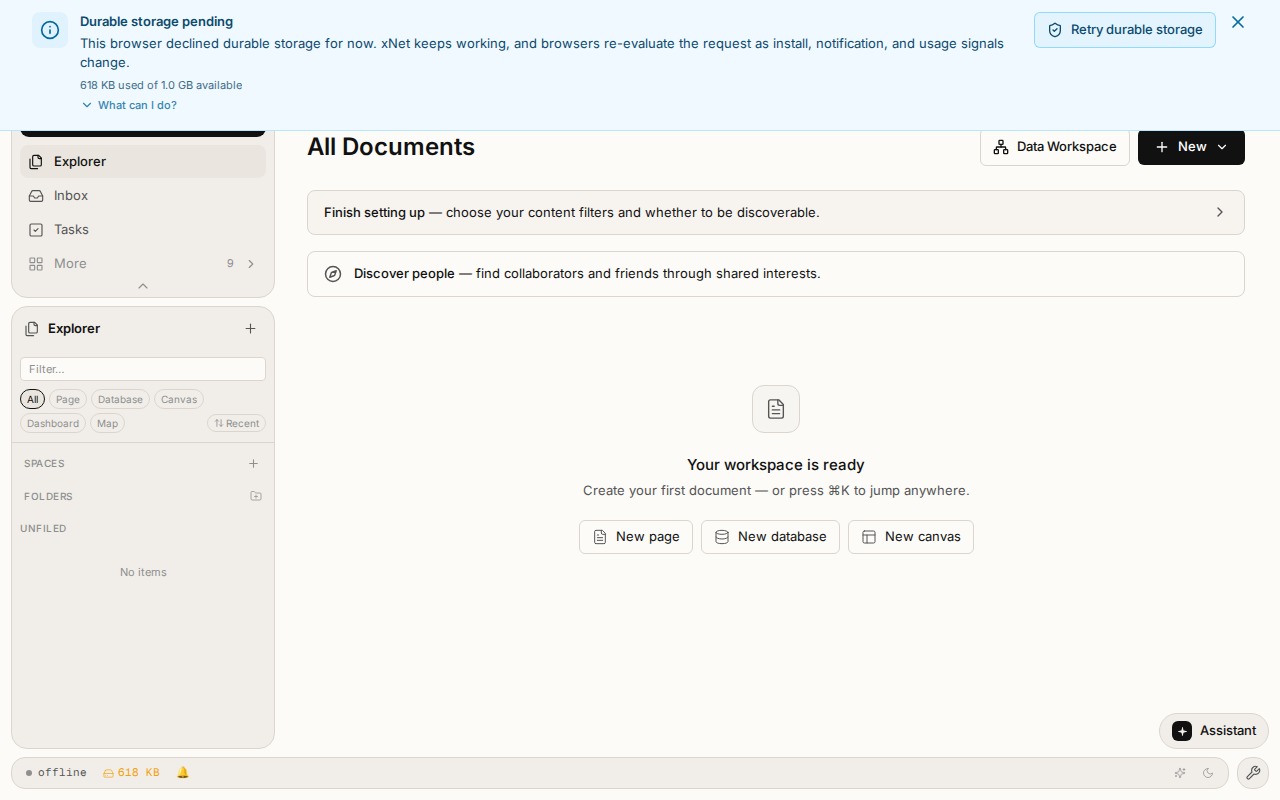Screen dimensions: 1280x800
Task: Create a New canvas
Action: click(911, 537)
